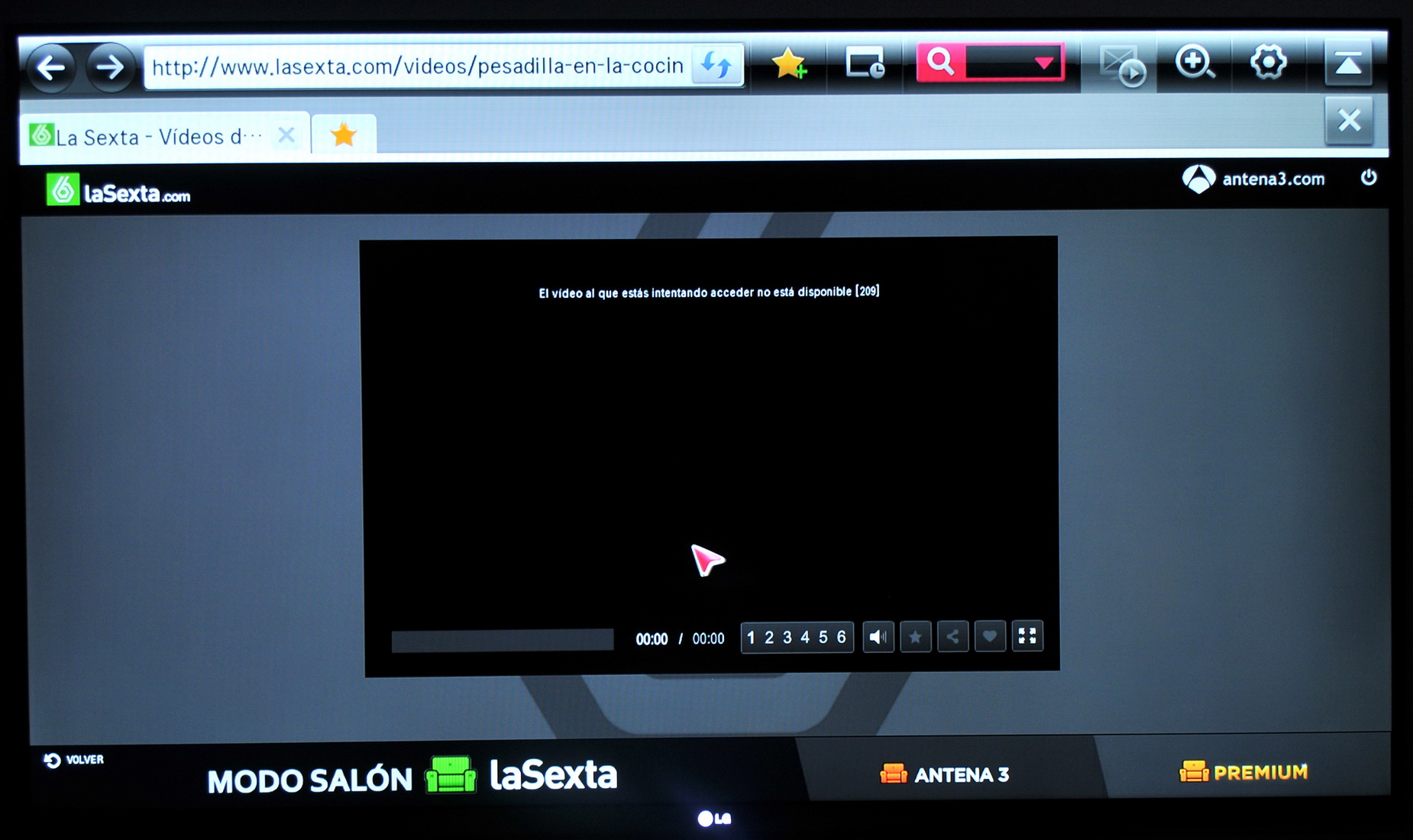This screenshot has height=840, width=1413.
Task: Open the PREMIUM section
Action: [1243, 772]
